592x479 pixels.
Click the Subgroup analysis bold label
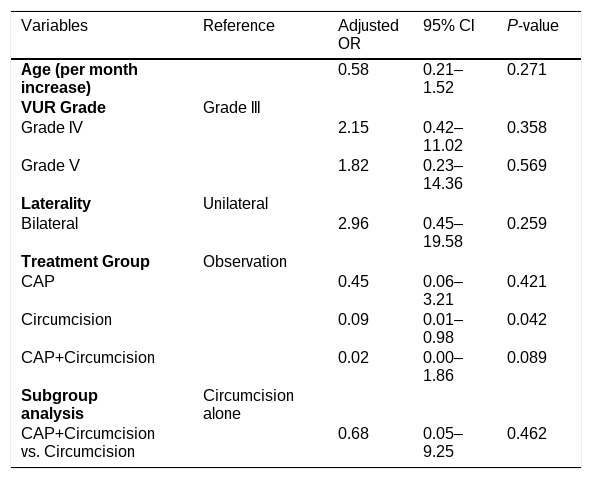pyautogui.click(x=59, y=405)
